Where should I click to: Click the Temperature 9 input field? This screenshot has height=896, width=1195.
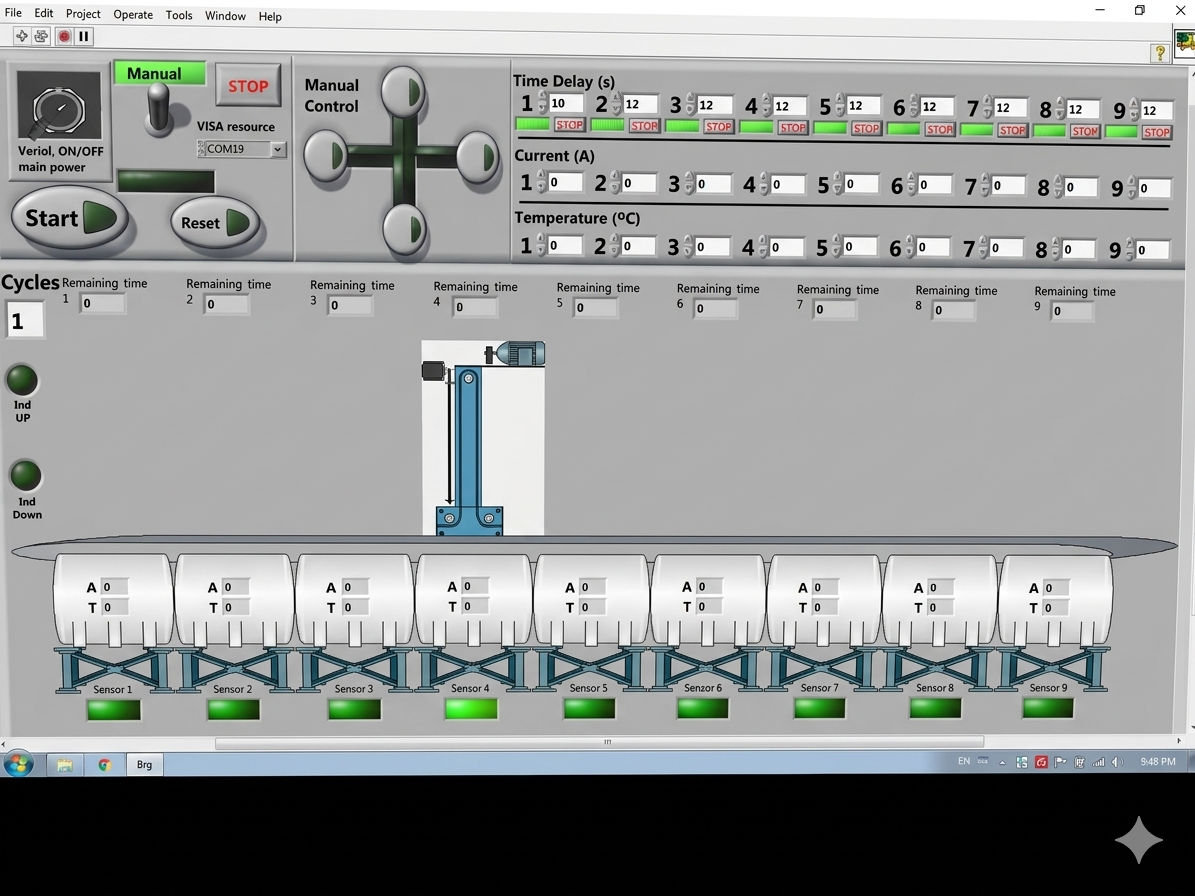[1152, 250]
